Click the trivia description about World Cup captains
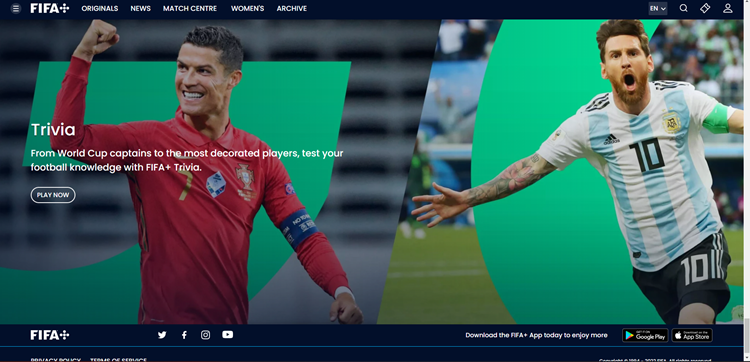The width and height of the screenshot is (750, 362). pos(187,160)
